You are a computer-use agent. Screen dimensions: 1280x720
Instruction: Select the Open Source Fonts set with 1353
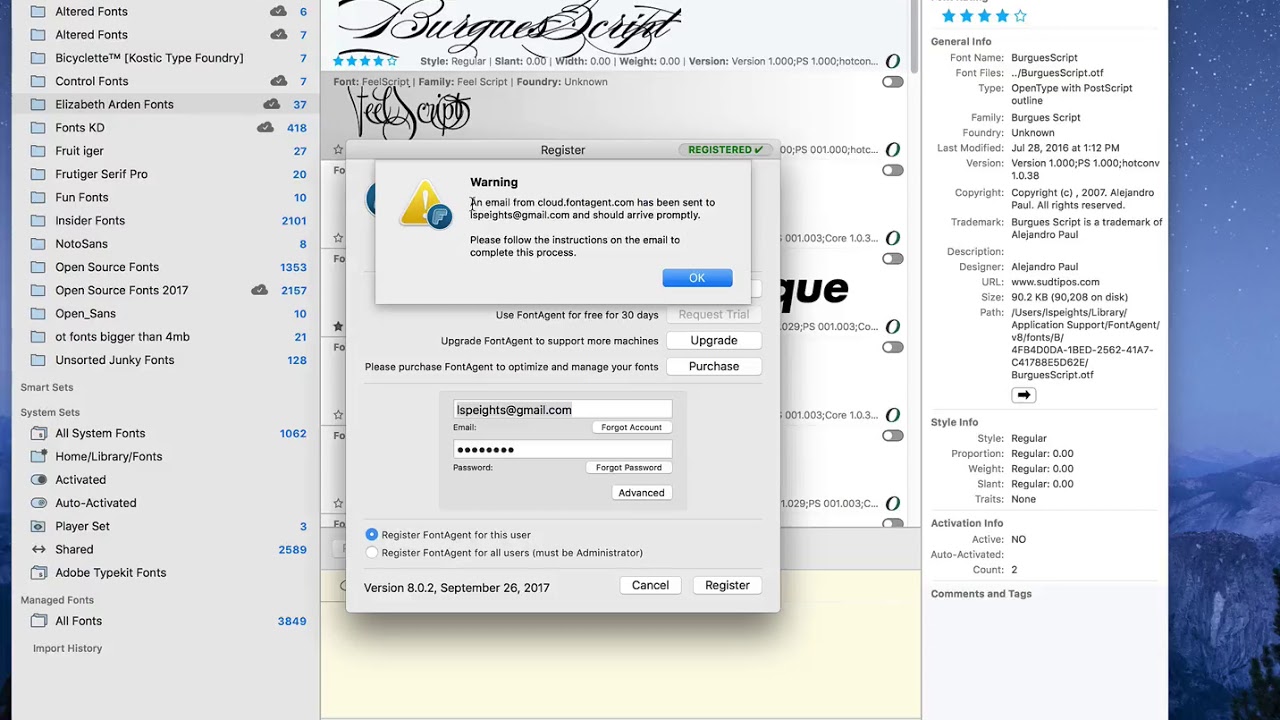(x=107, y=267)
